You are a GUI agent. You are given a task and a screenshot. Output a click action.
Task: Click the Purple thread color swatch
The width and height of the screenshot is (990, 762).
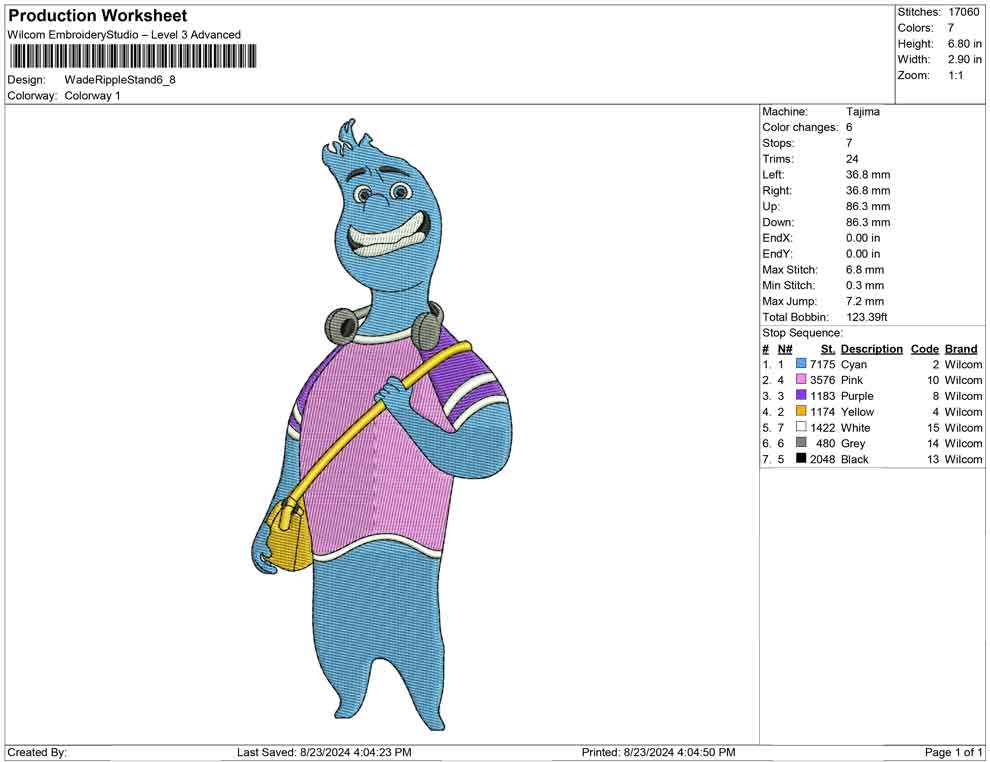(x=801, y=395)
